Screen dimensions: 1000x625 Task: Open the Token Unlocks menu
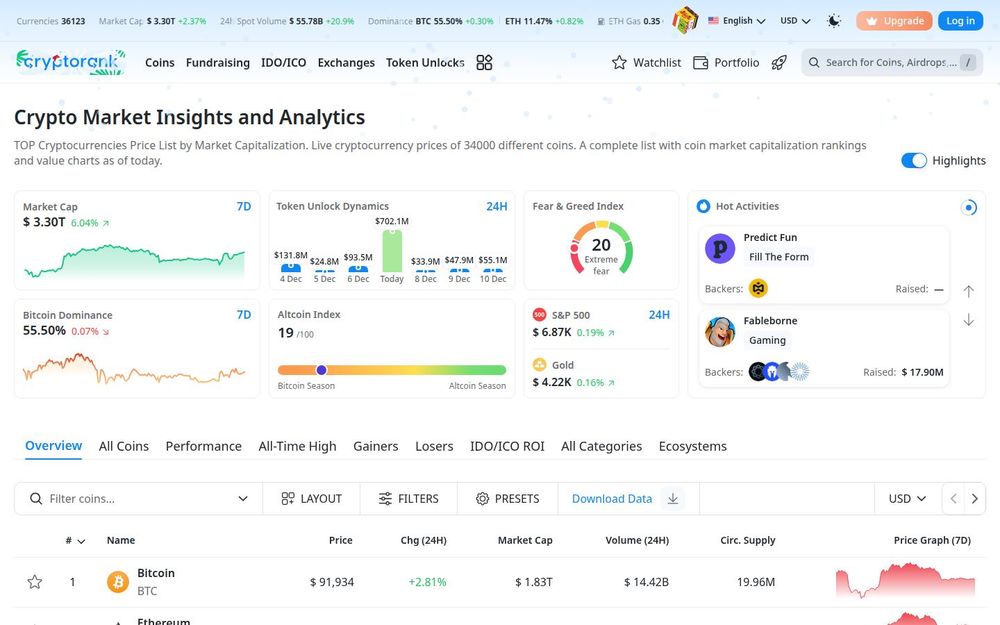425,62
